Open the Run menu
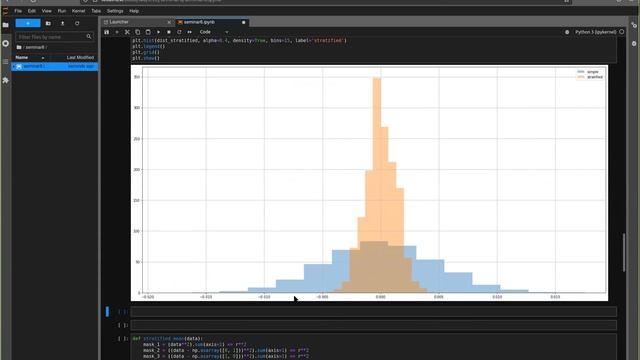Image resolution: width=640 pixels, height=360 pixels. (x=62, y=11)
